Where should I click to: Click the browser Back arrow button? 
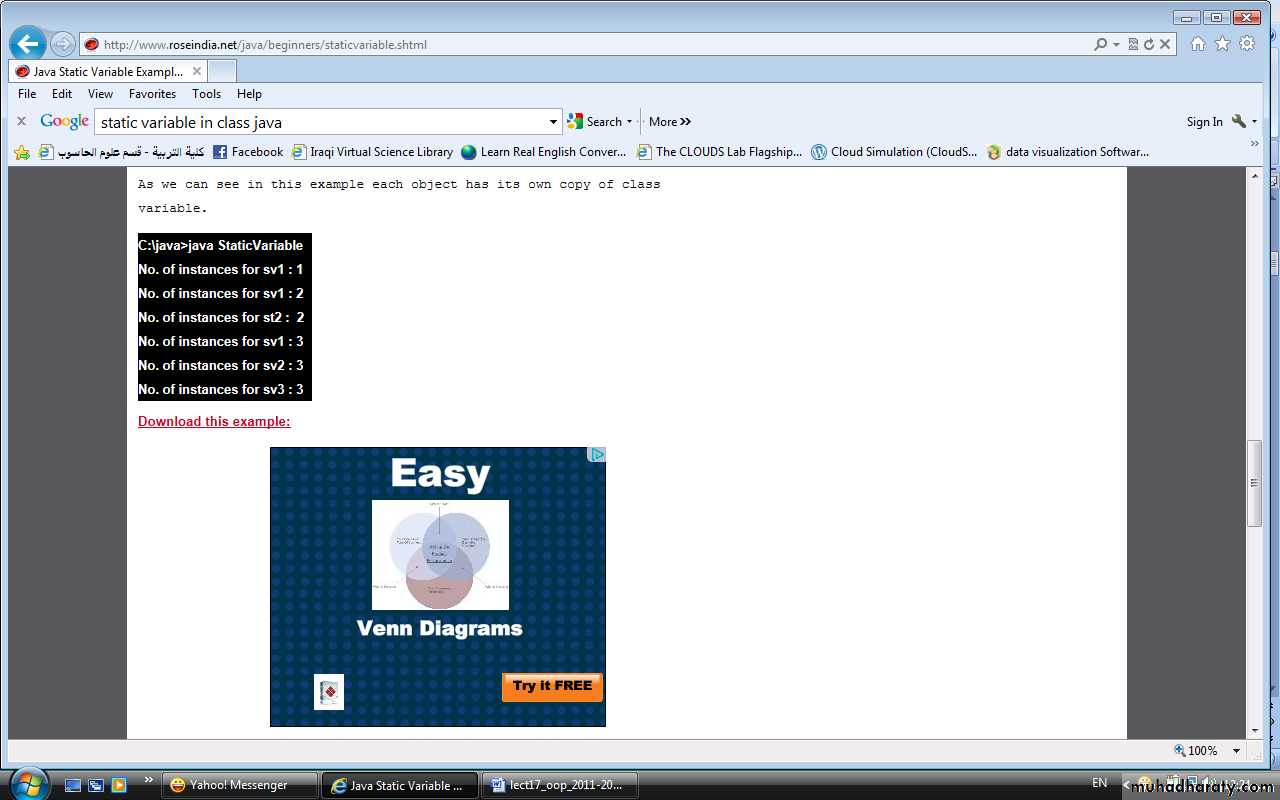(x=28, y=44)
